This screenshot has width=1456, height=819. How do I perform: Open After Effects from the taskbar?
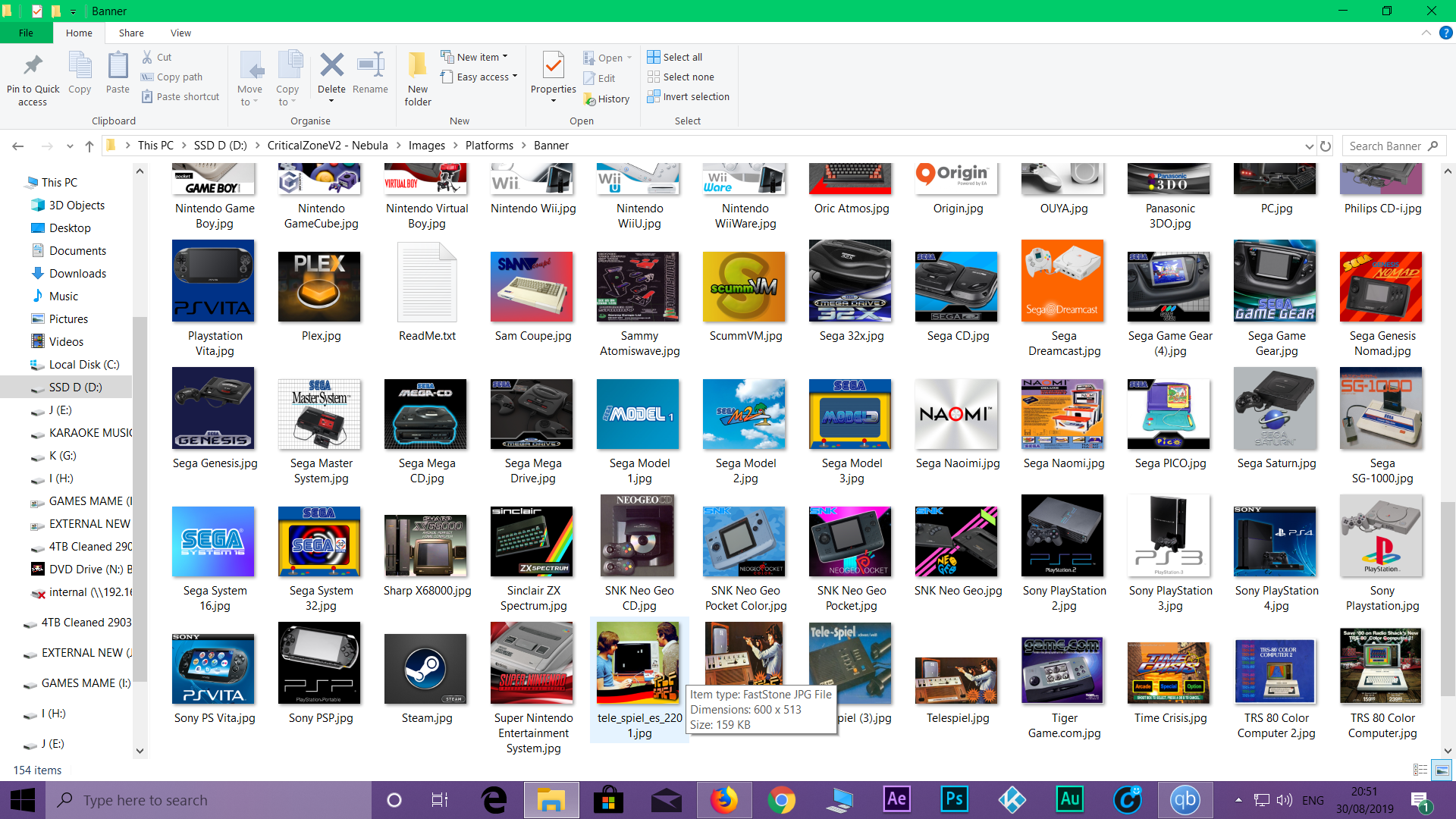tap(897, 800)
